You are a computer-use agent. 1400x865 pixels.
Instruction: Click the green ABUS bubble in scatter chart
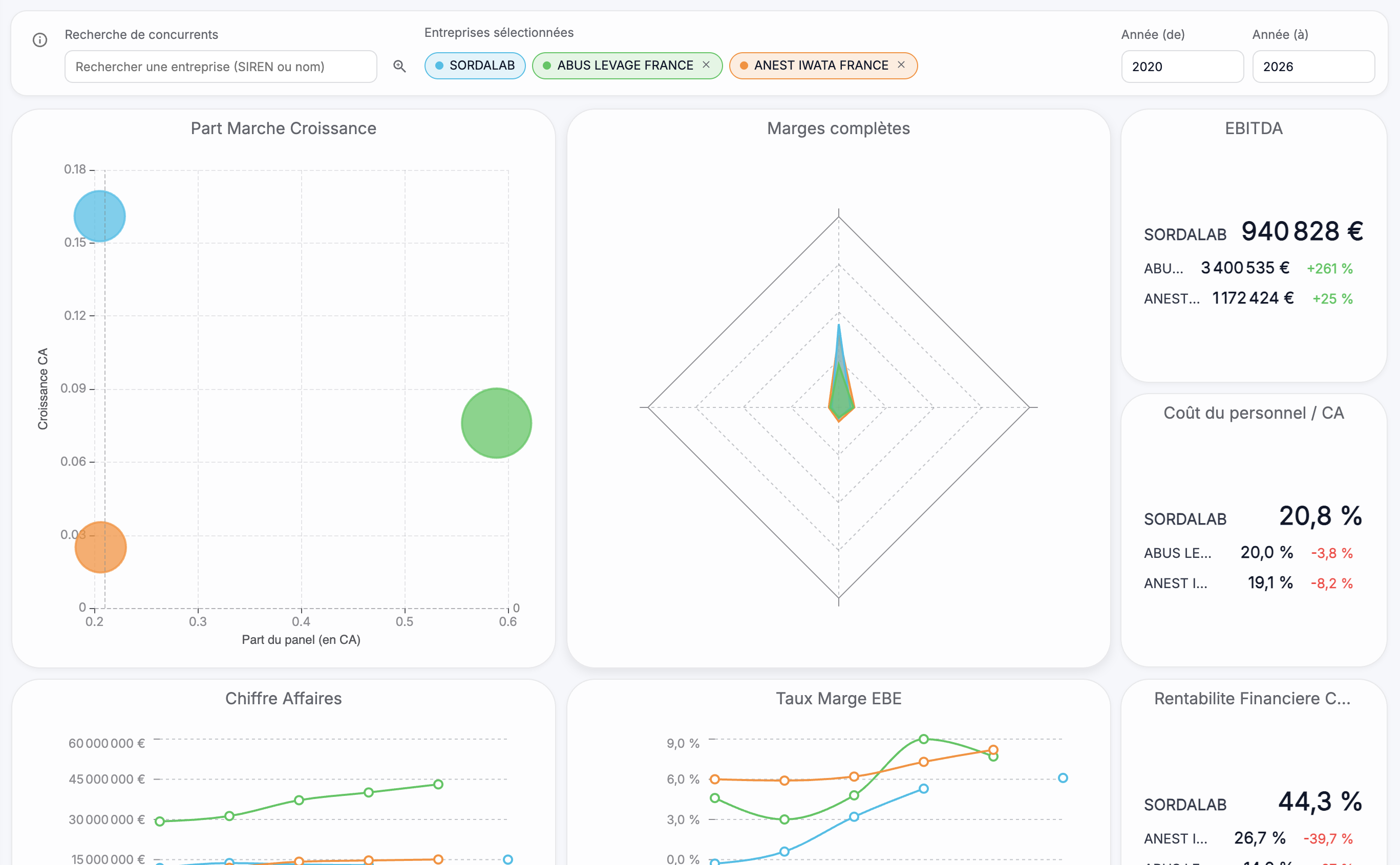click(496, 423)
